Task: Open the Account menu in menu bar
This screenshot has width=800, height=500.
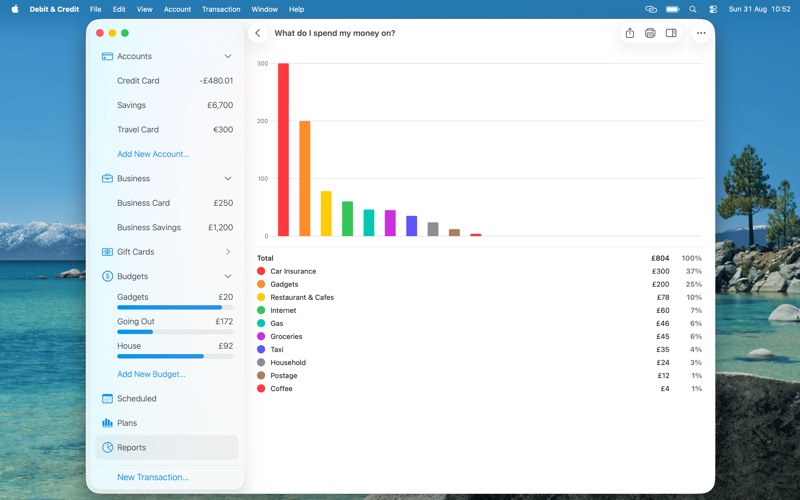Action: tap(177, 9)
